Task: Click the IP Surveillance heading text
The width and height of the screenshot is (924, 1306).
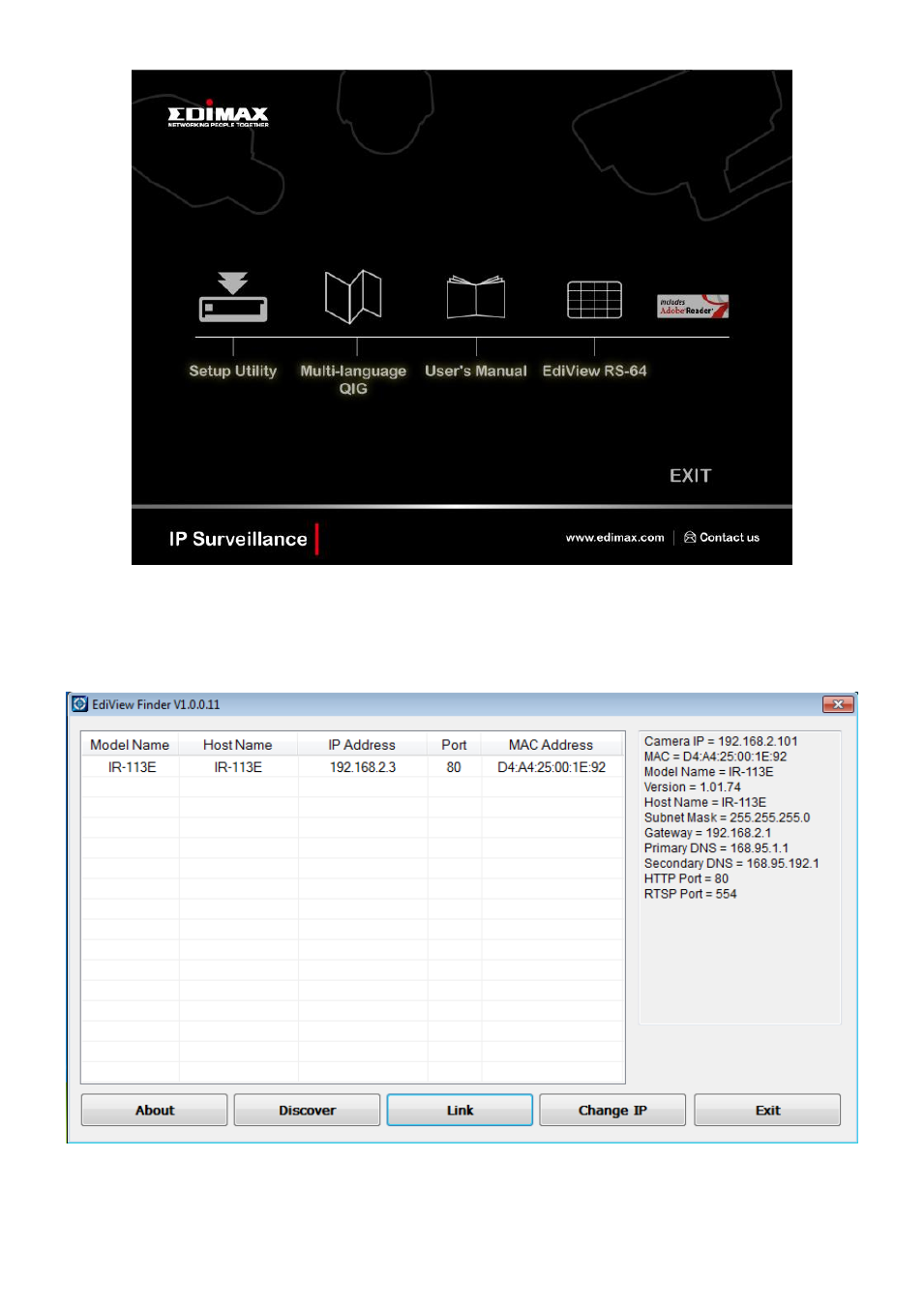Action: coord(238,539)
